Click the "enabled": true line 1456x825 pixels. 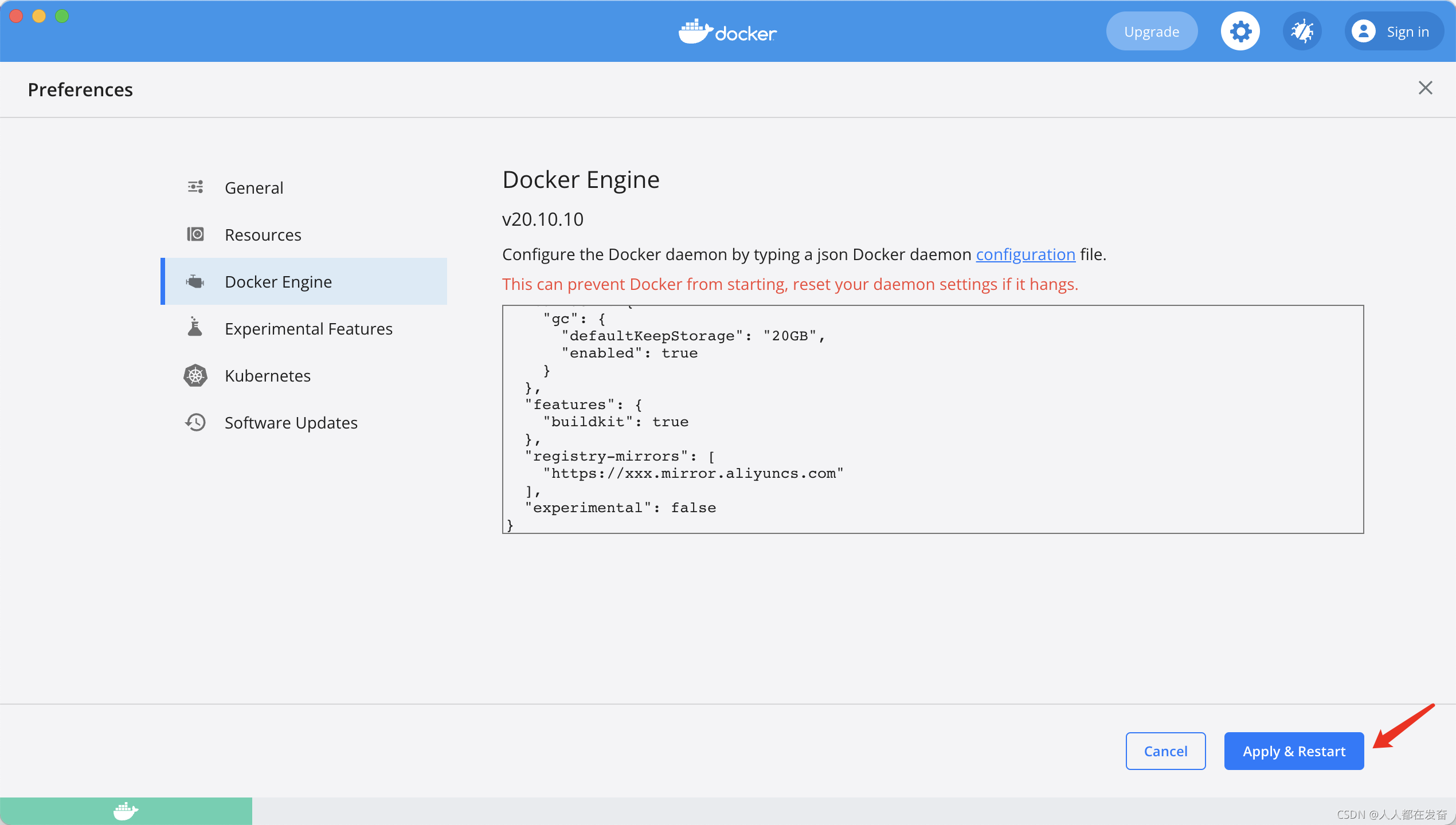pyautogui.click(x=629, y=353)
